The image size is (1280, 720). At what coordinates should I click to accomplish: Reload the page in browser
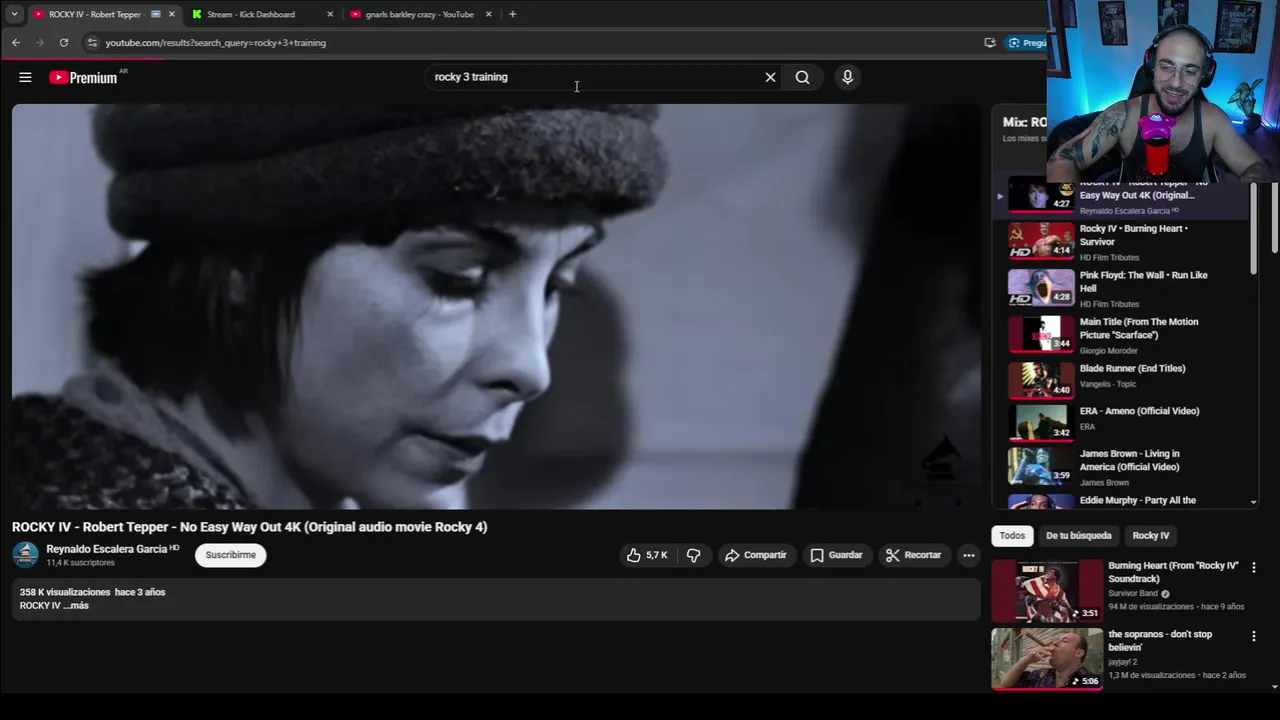(64, 42)
